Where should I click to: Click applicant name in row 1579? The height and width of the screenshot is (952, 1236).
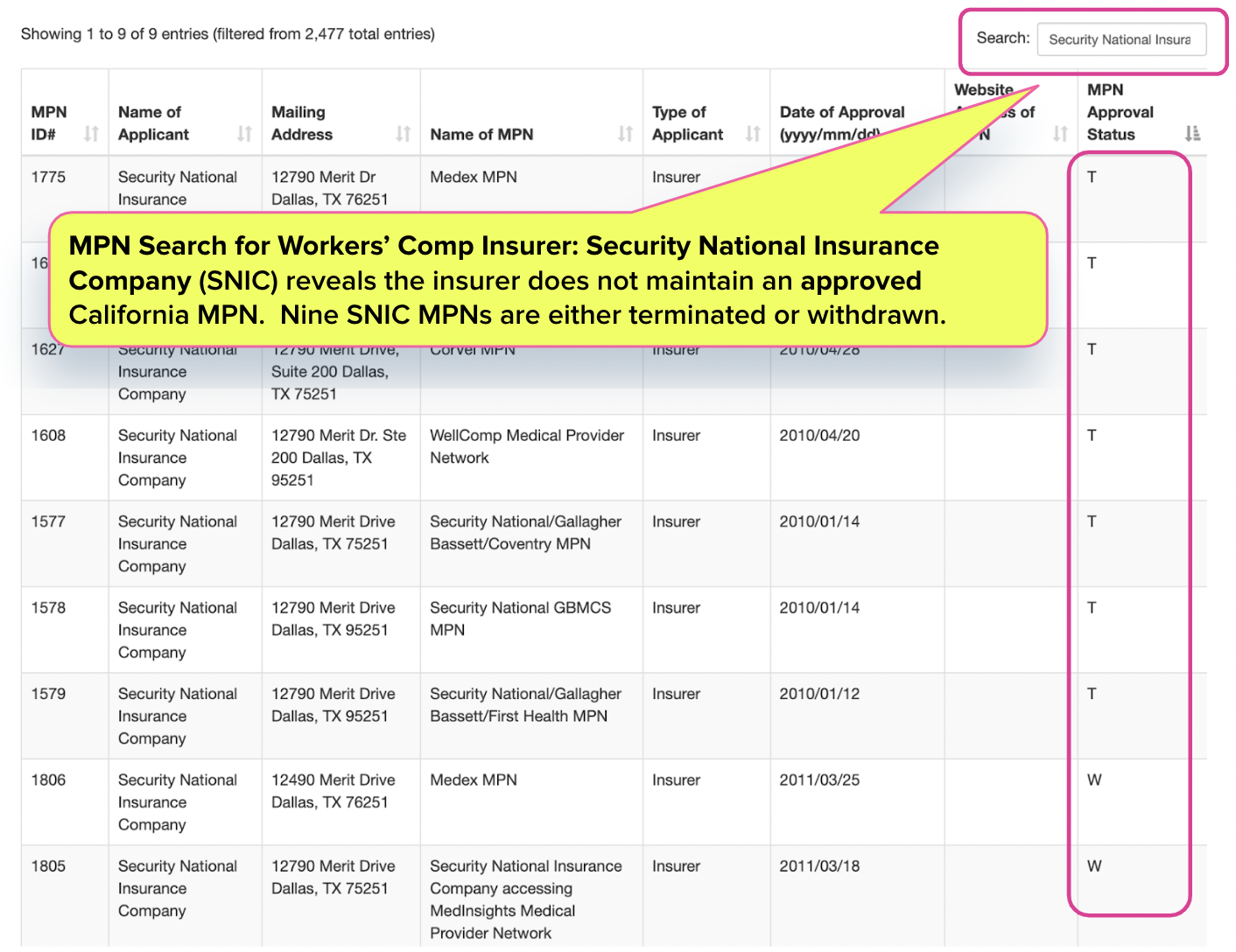pos(178,717)
